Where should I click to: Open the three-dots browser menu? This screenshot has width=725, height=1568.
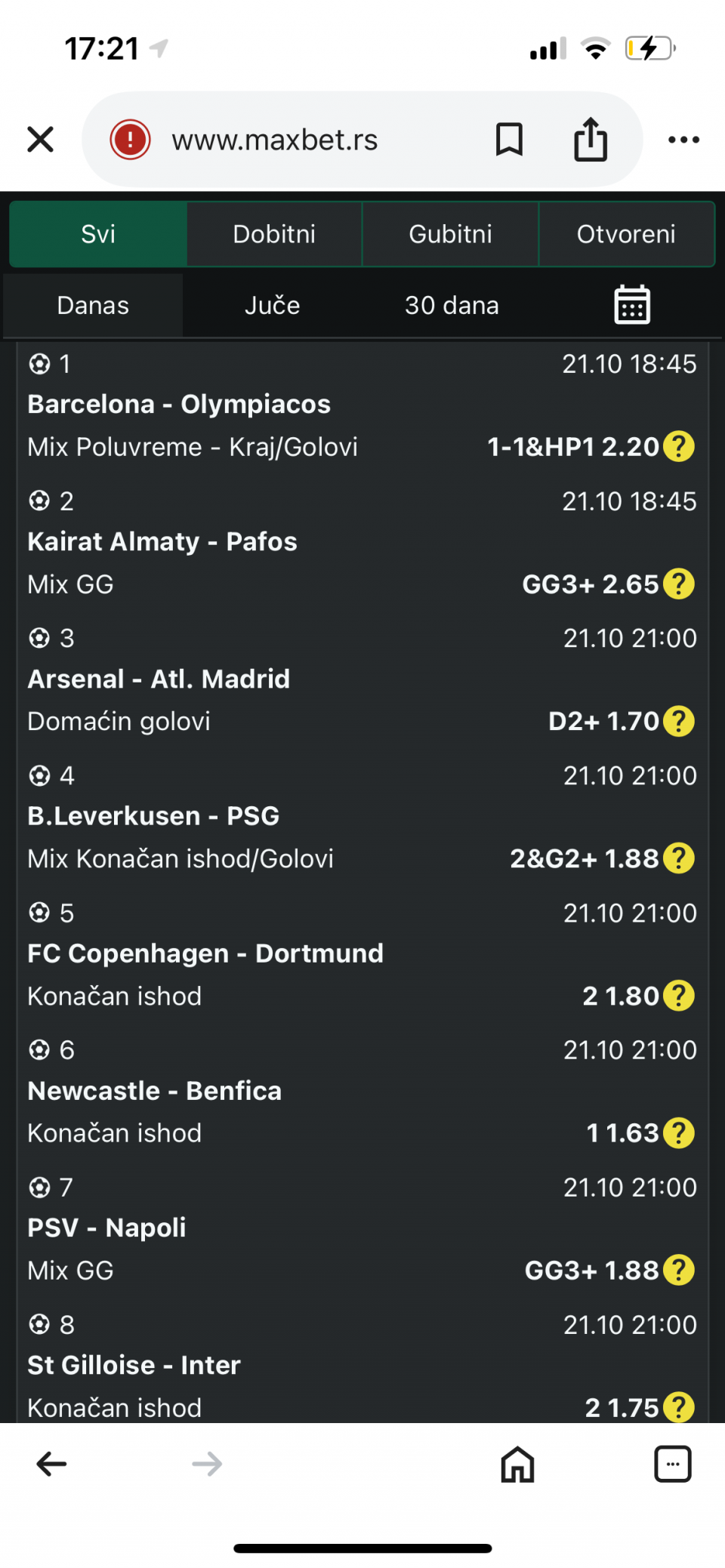tap(683, 140)
